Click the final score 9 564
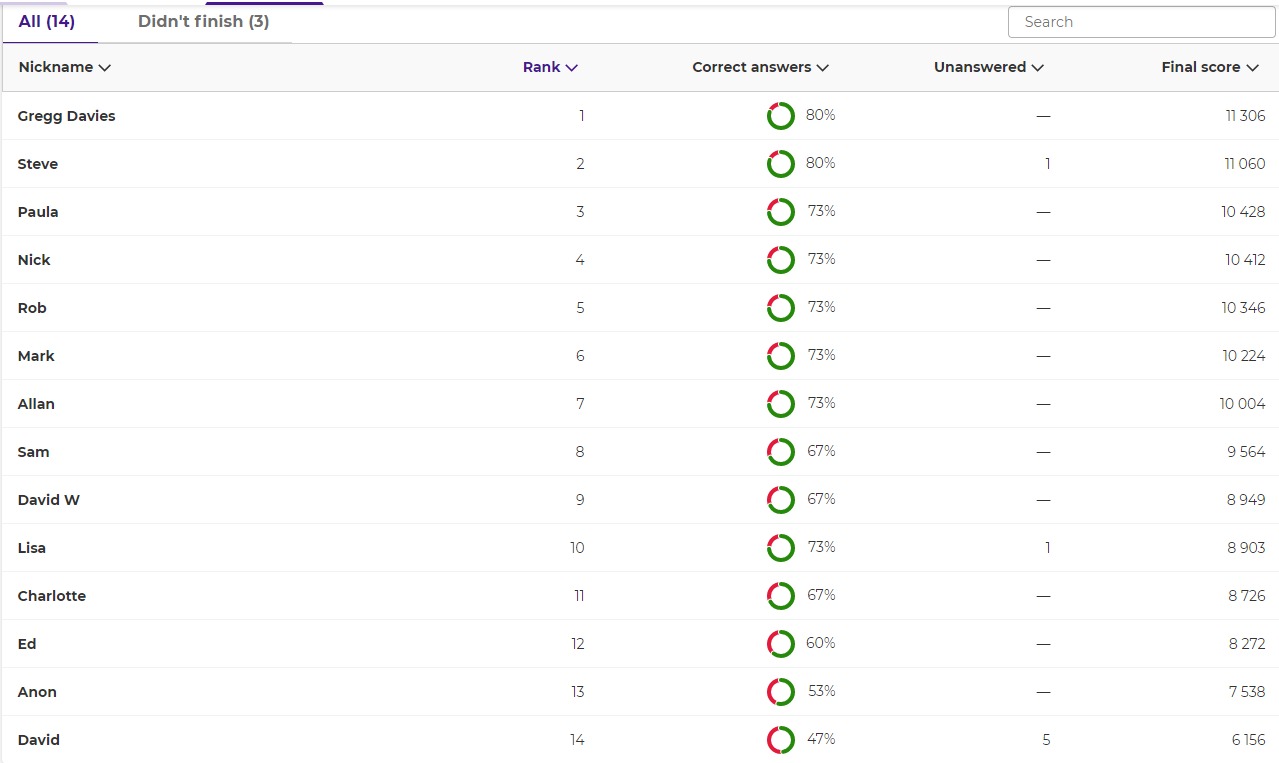 pyautogui.click(x=1246, y=452)
